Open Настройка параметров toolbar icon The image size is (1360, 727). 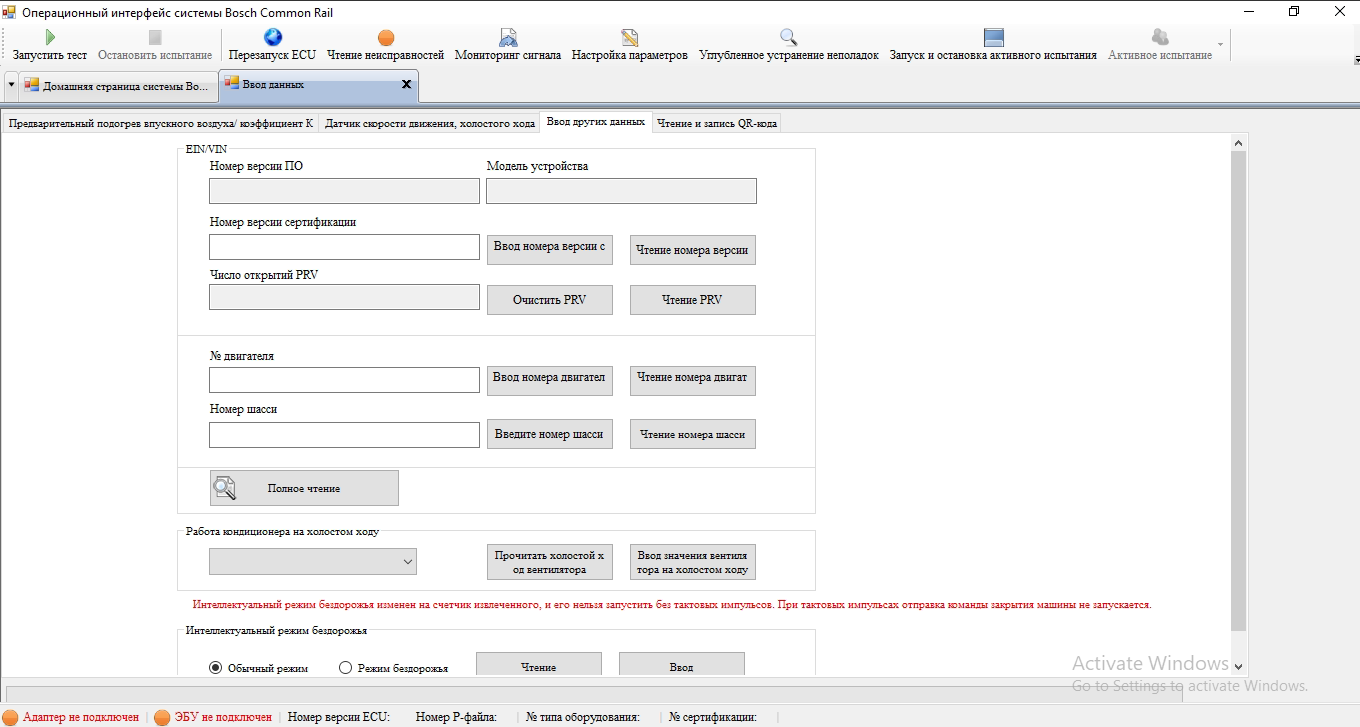629,38
